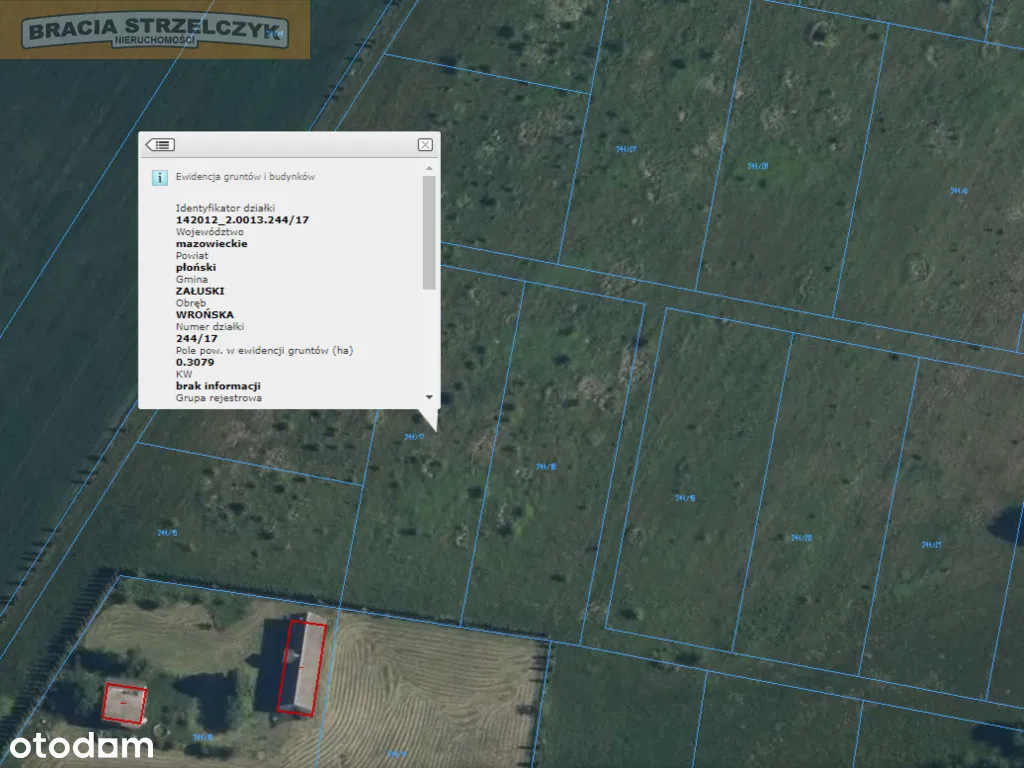
Task: Pick the parcel labeled 244/21
Action: point(931,544)
